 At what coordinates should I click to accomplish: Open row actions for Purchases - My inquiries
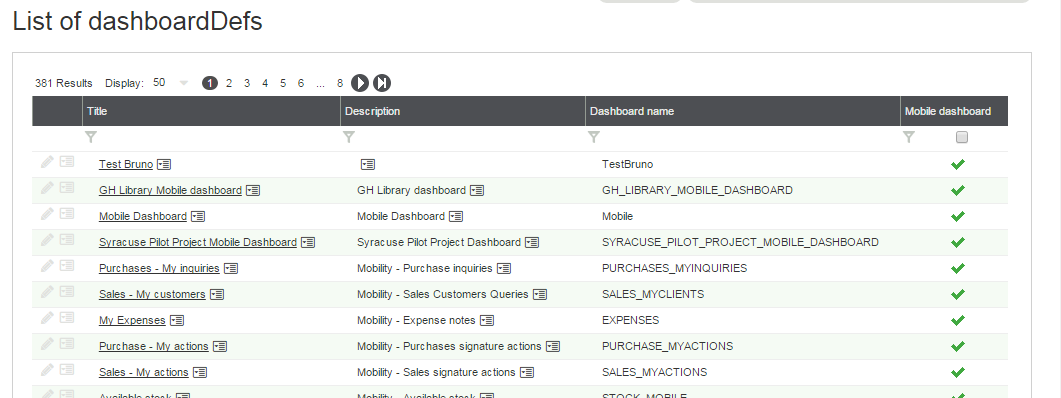tap(66, 265)
